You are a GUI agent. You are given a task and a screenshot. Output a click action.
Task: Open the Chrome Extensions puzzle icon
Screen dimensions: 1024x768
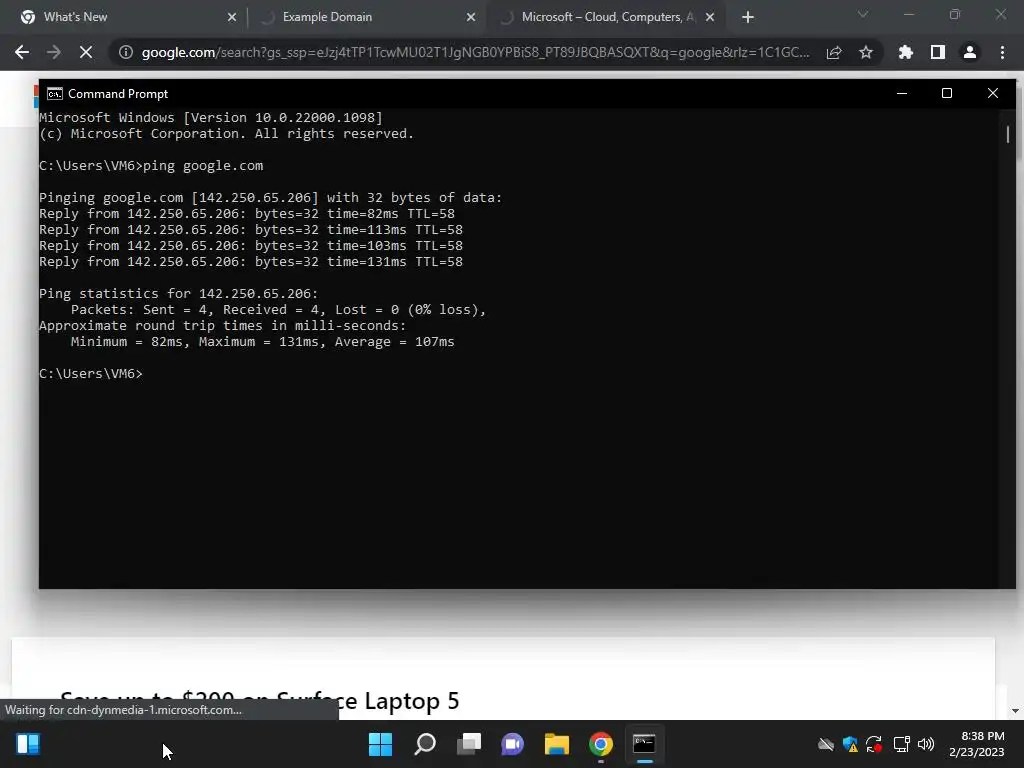(905, 52)
